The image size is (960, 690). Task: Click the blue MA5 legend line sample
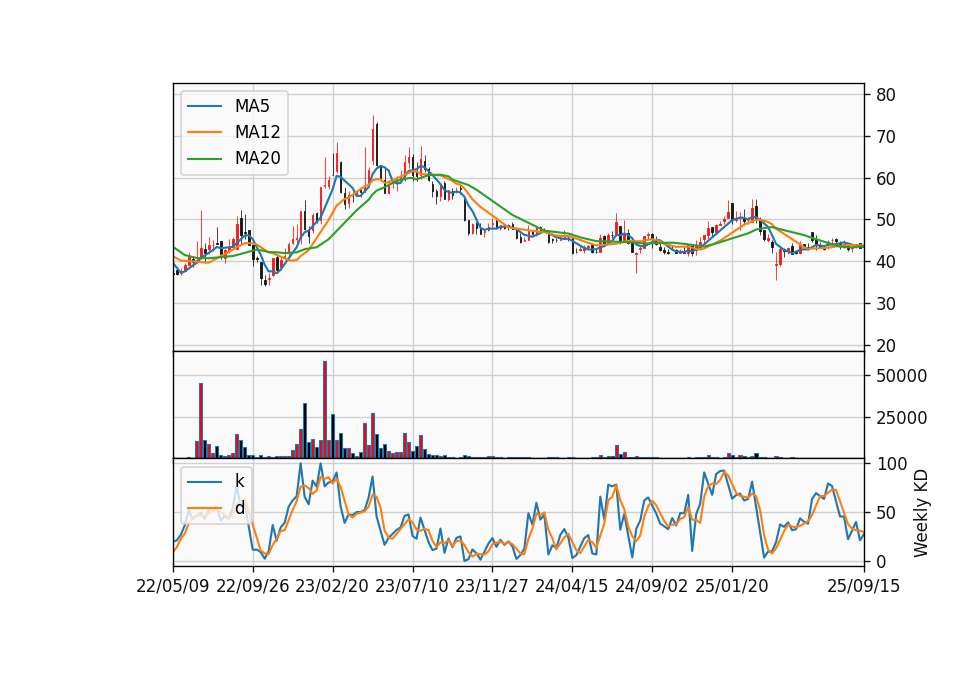coord(204,106)
